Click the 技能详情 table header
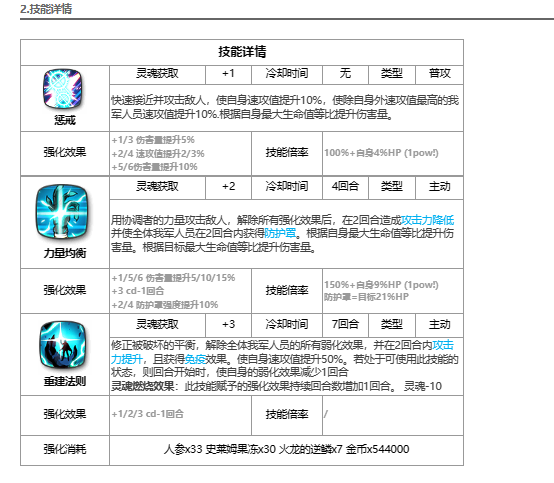Image resolution: width=554 pixels, height=483 pixels. 242,52
